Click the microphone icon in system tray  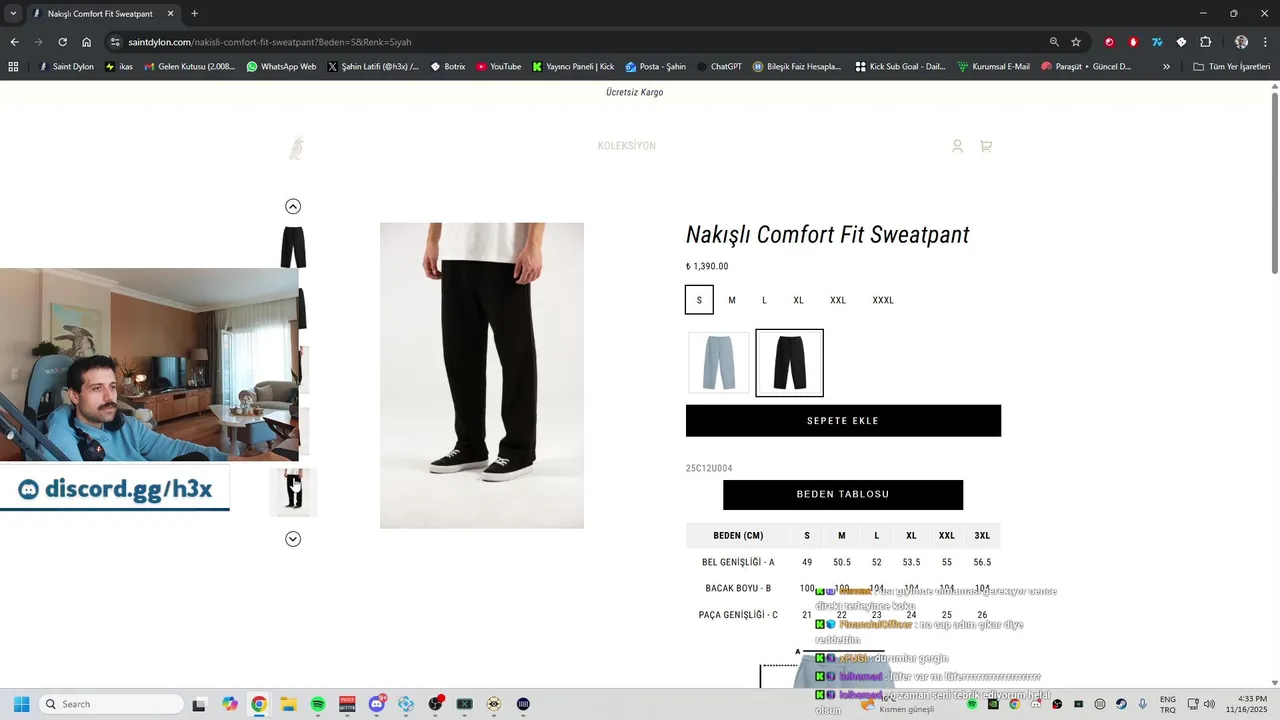point(1143,704)
